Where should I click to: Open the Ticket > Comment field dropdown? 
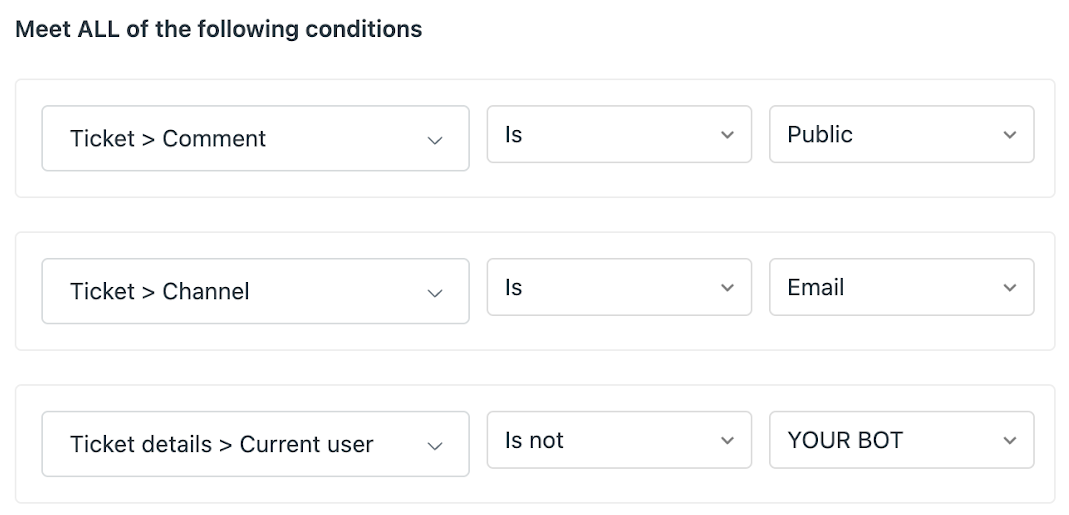click(x=254, y=139)
